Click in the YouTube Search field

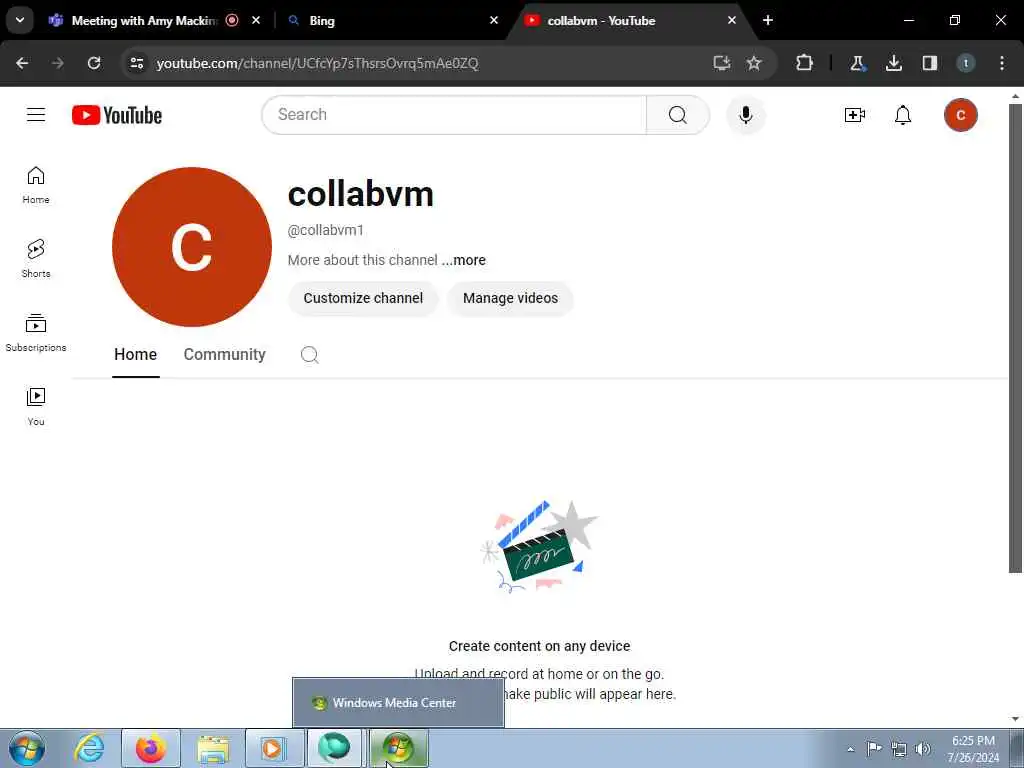click(455, 115)
